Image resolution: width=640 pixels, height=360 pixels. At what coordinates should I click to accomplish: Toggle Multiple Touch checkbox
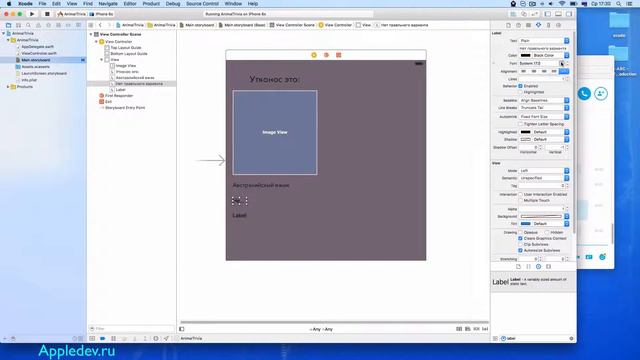pos(520,201)
